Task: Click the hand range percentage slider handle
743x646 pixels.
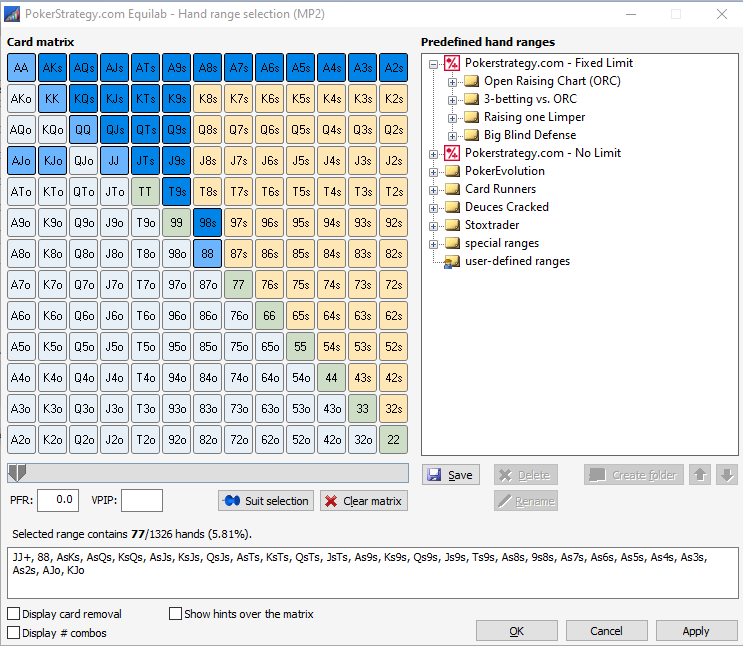Action: click(16, 472)
